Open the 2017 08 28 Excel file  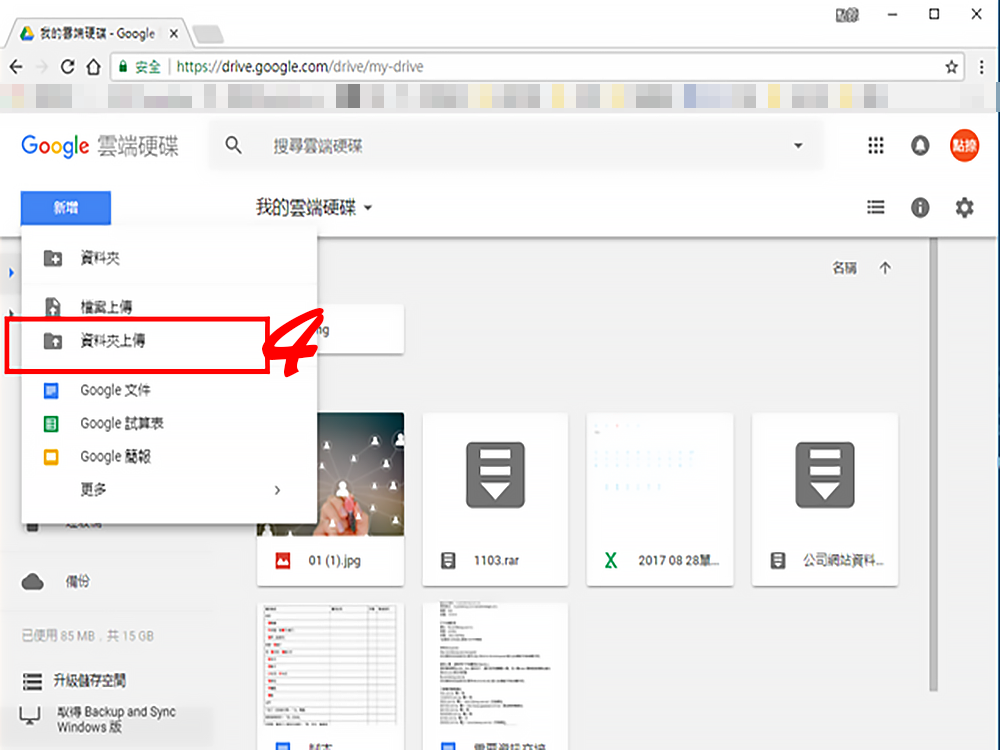[659, 499]
